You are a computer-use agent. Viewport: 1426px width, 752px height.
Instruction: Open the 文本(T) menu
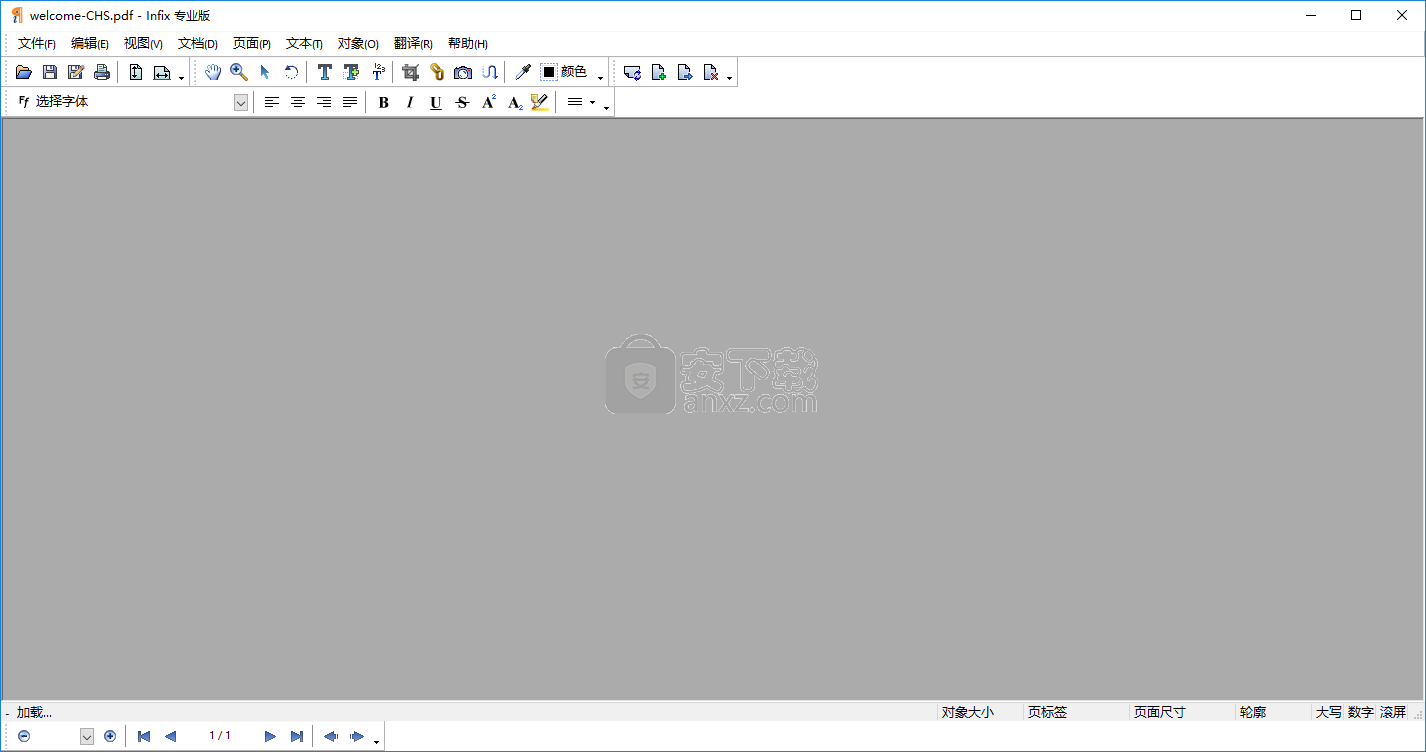(304, 44)
